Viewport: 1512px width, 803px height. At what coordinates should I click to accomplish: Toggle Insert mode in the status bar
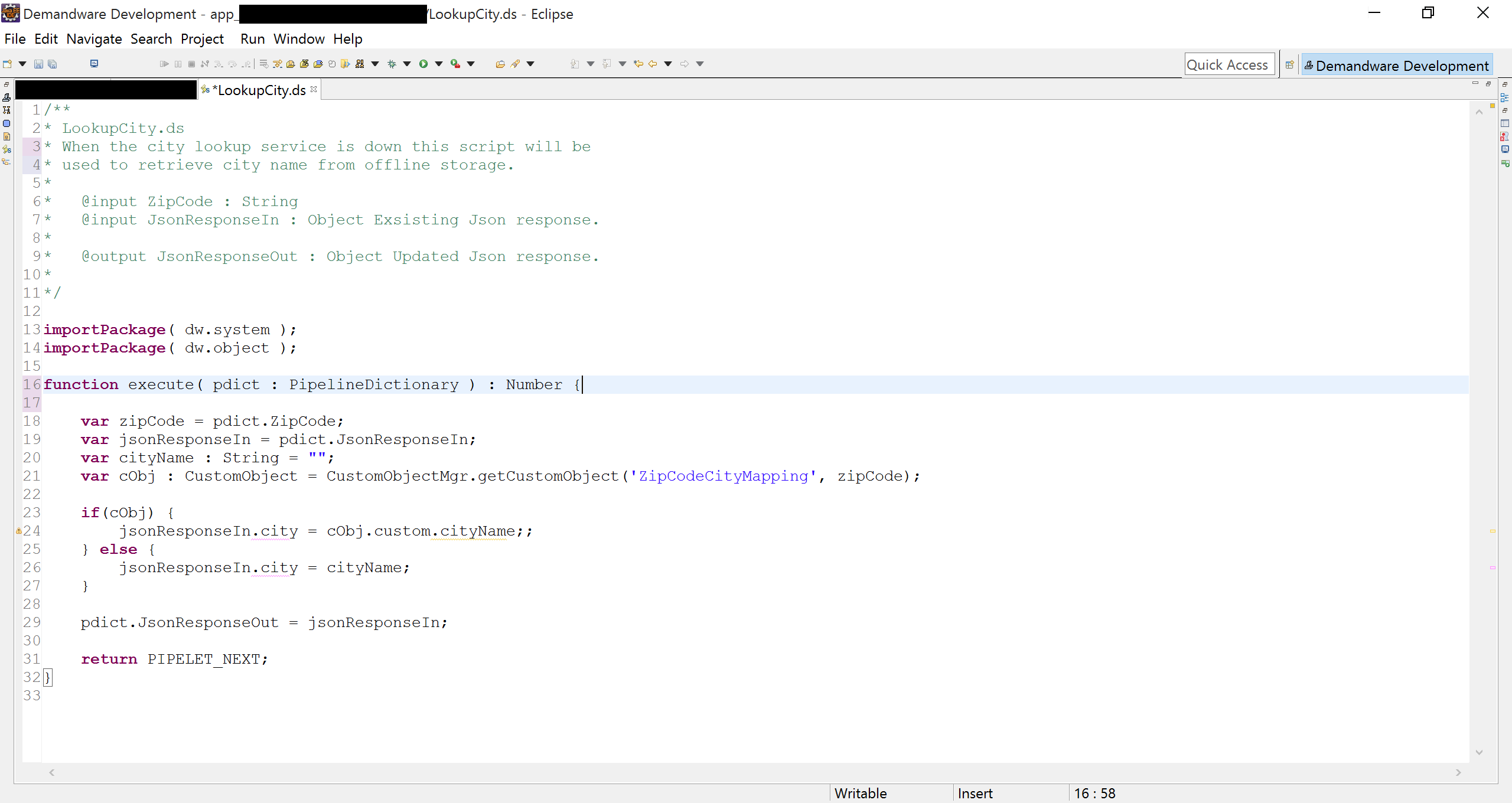(975, 794)
